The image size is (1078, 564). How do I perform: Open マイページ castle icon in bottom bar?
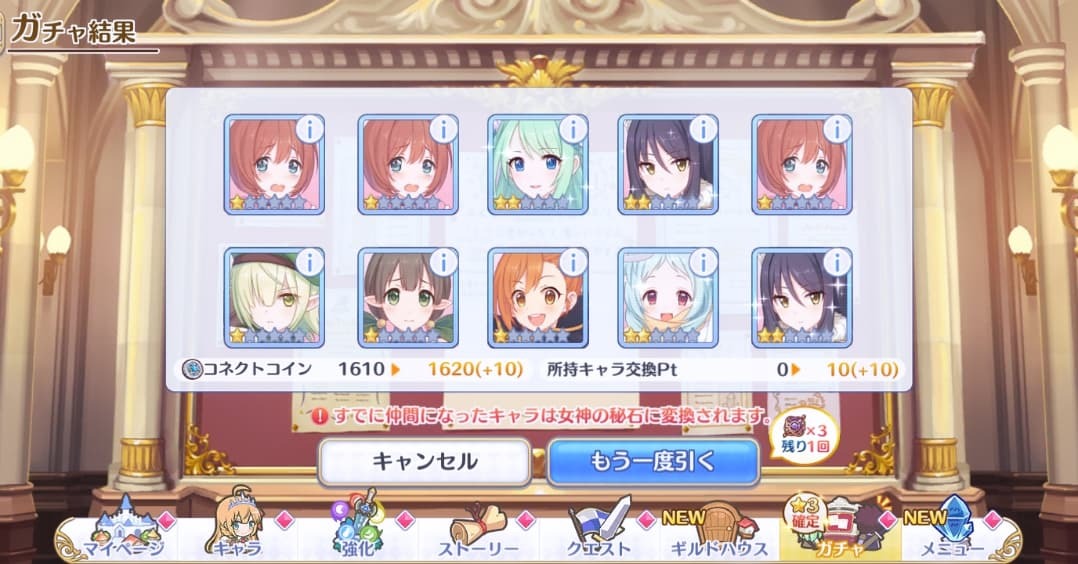point(125,528)
